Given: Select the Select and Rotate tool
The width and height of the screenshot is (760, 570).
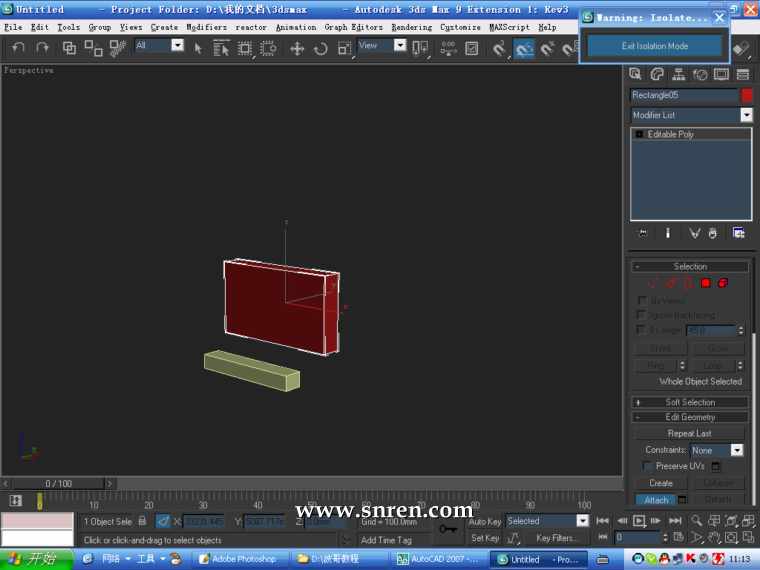Looking at the screenshot, I should point(320,48).
